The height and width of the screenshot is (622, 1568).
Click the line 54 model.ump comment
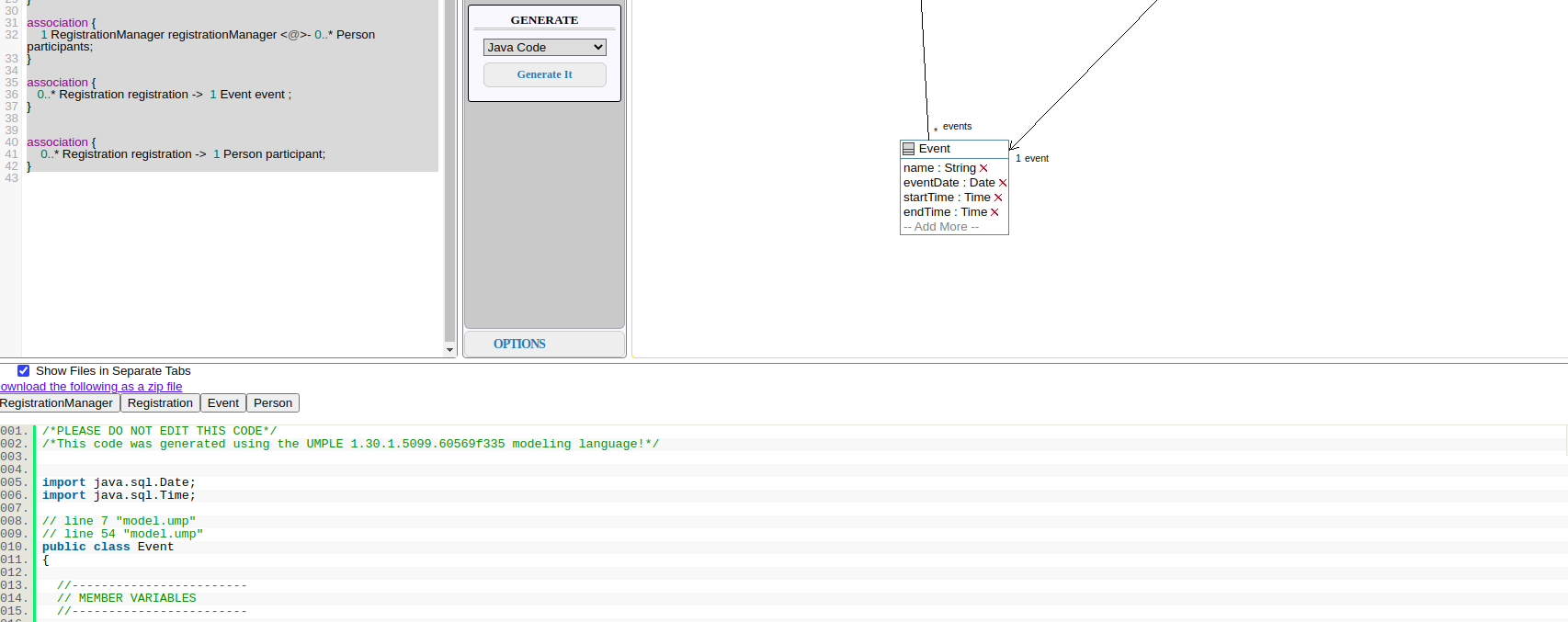[122, 534]
